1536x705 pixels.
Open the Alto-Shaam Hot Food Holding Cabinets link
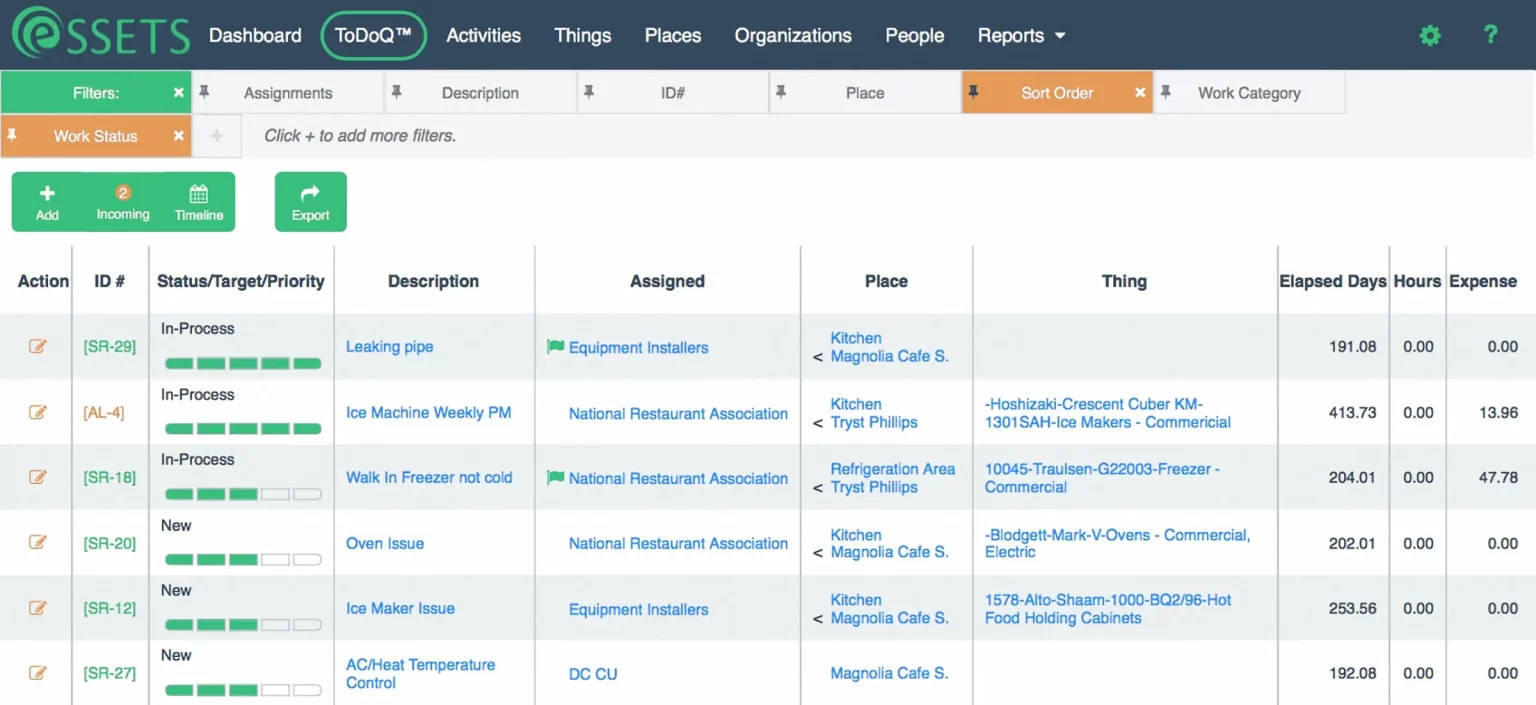(1108, 609)
